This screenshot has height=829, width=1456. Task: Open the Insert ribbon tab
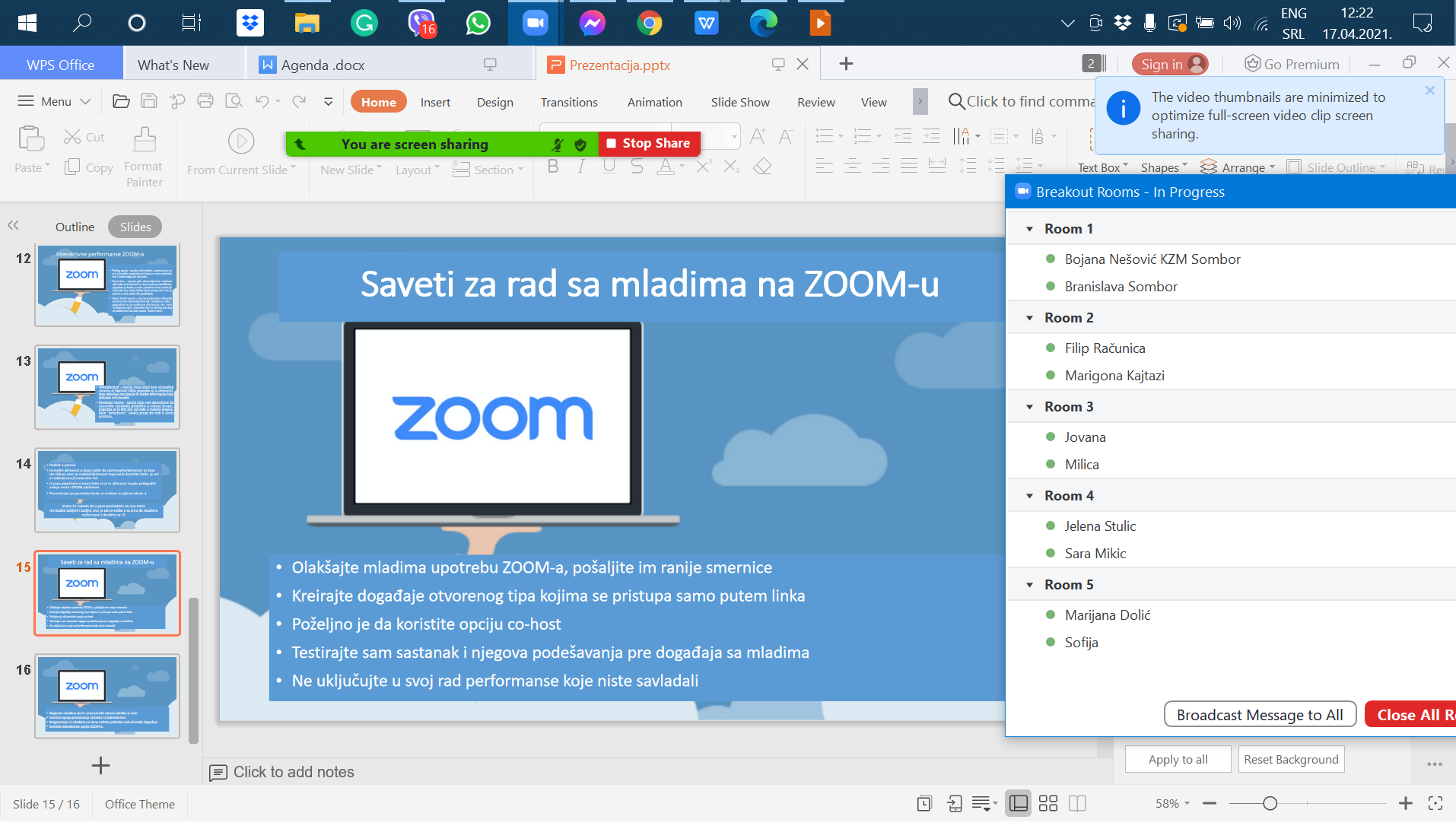coord(435,102)
